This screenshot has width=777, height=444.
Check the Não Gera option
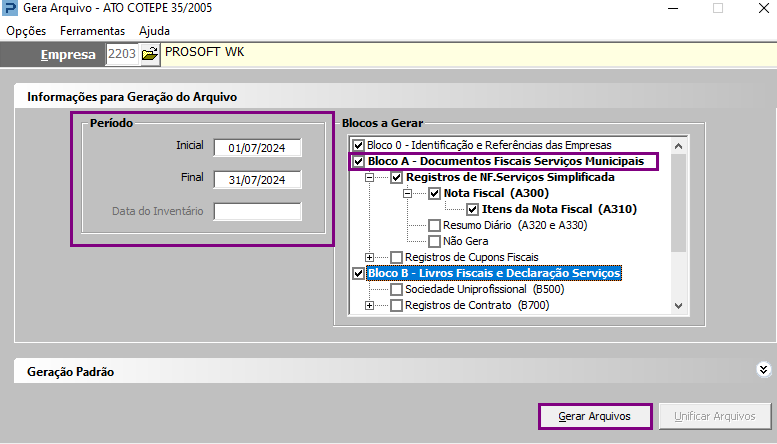(x=435, y=241)
